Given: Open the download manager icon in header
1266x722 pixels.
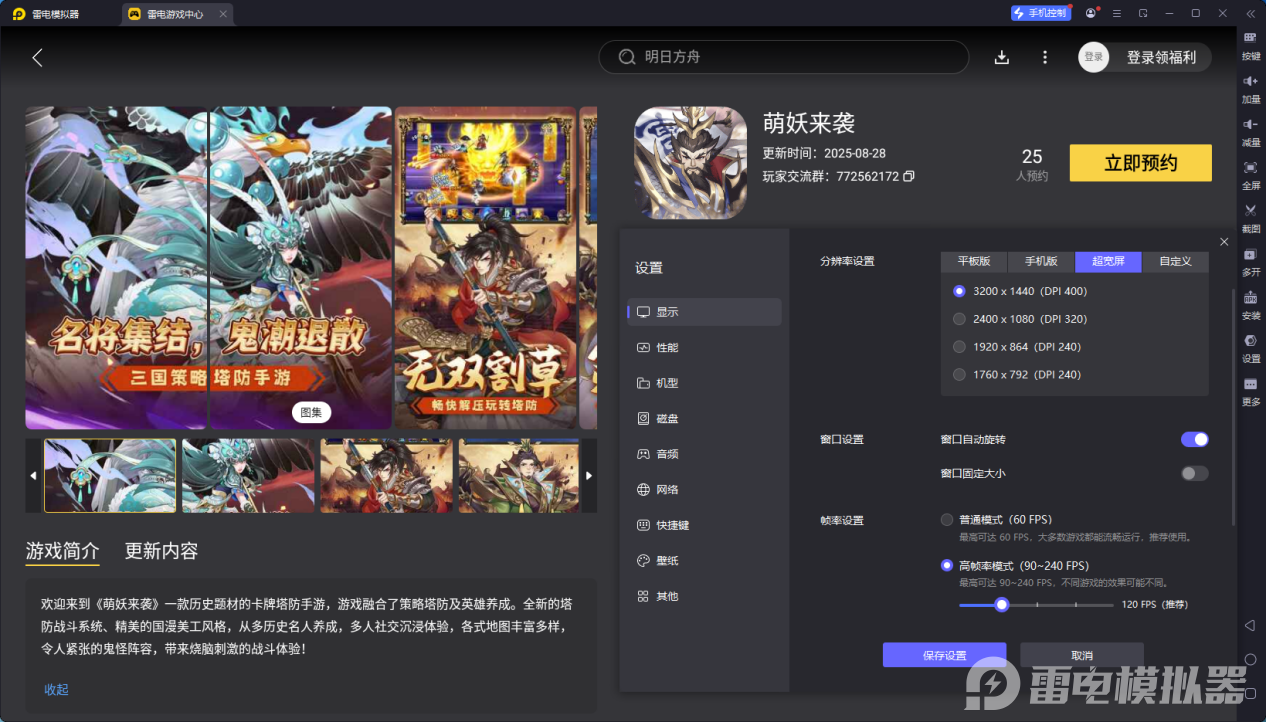Looking at the screenshot, I should (x=1002, y=57).
